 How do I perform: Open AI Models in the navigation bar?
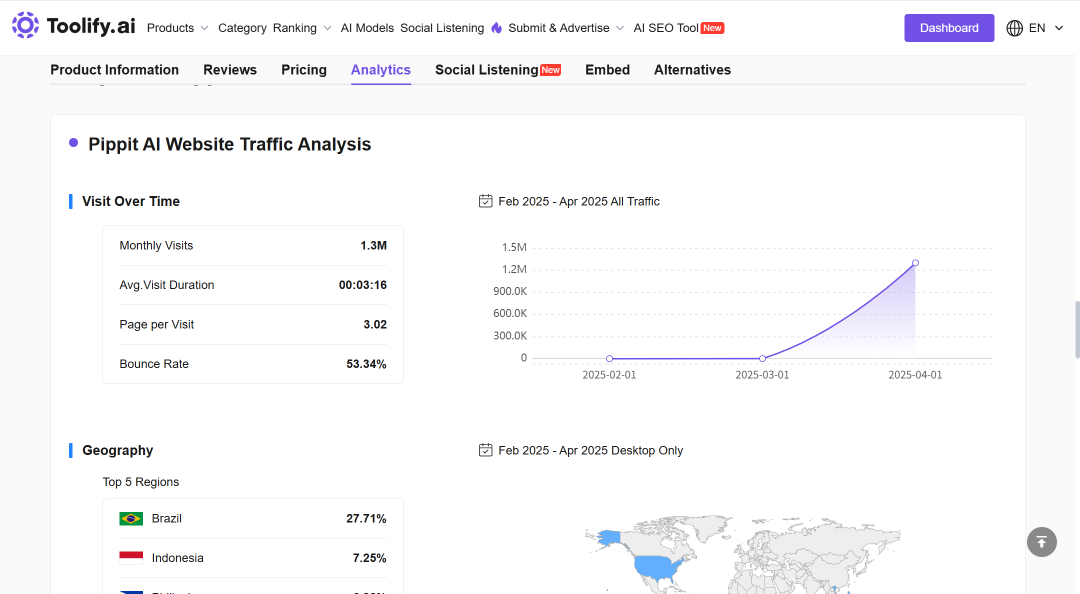tap(367, 28)
